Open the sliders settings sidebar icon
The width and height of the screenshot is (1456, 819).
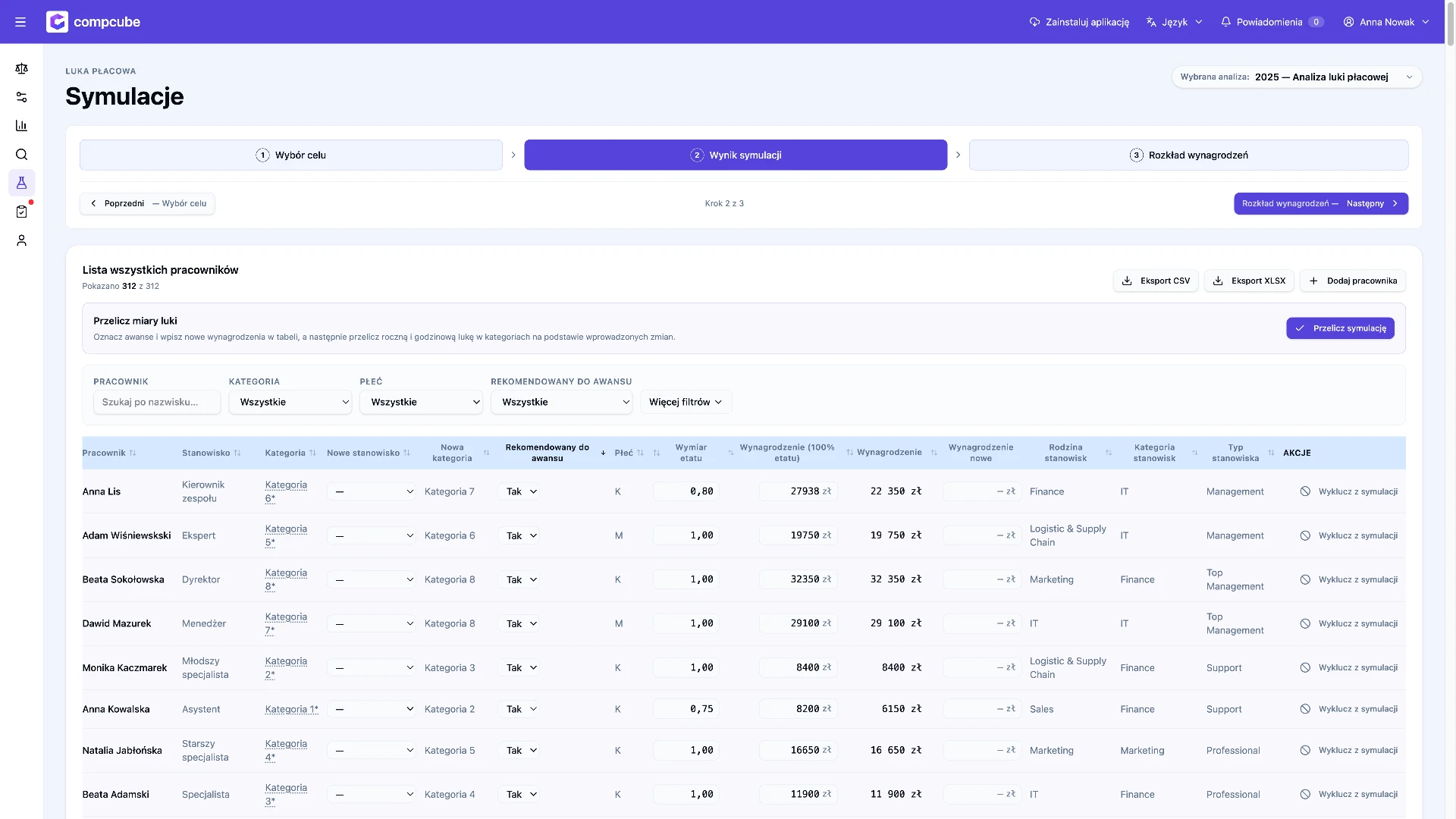pos(21,97)
